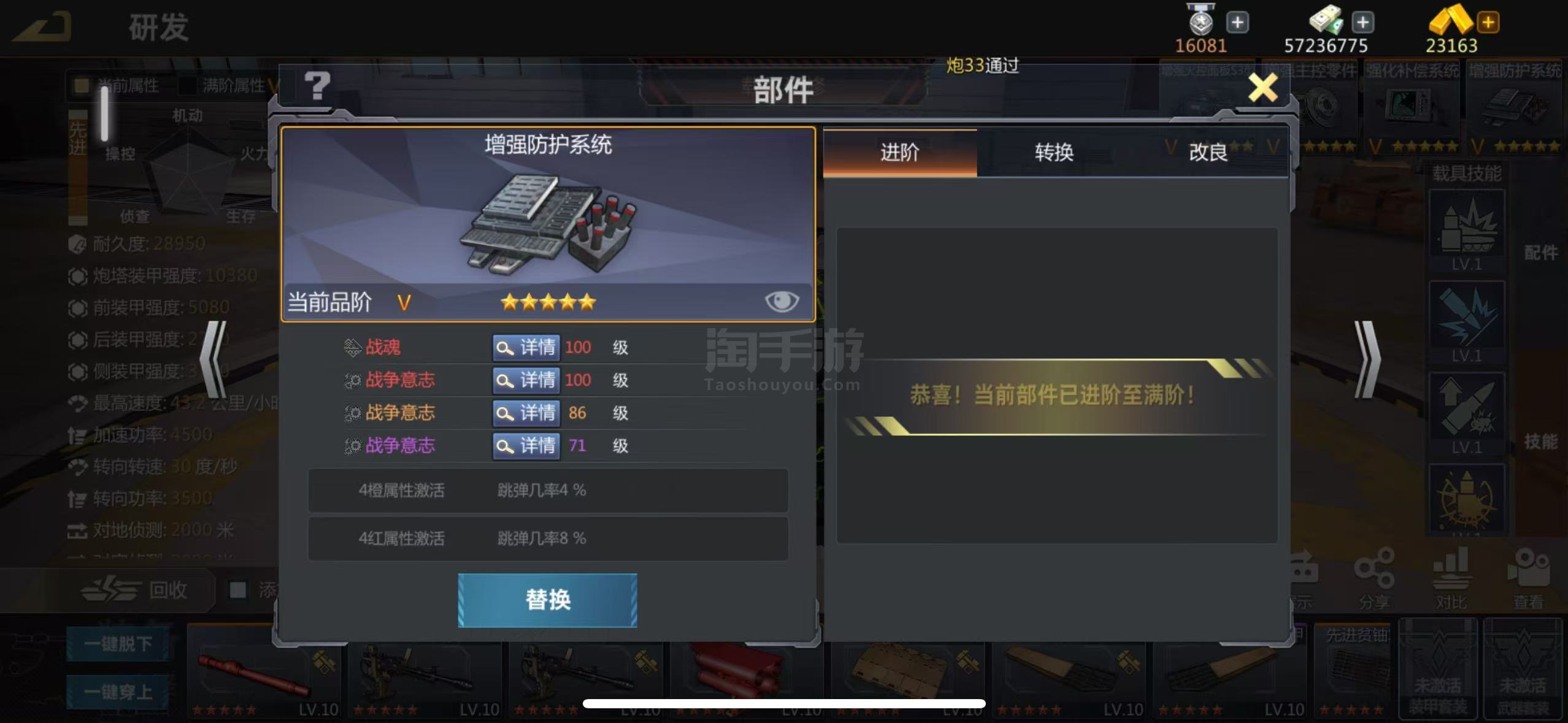
Task: Tap the back arrow beside 研发
Action: [x=43, y=27]
